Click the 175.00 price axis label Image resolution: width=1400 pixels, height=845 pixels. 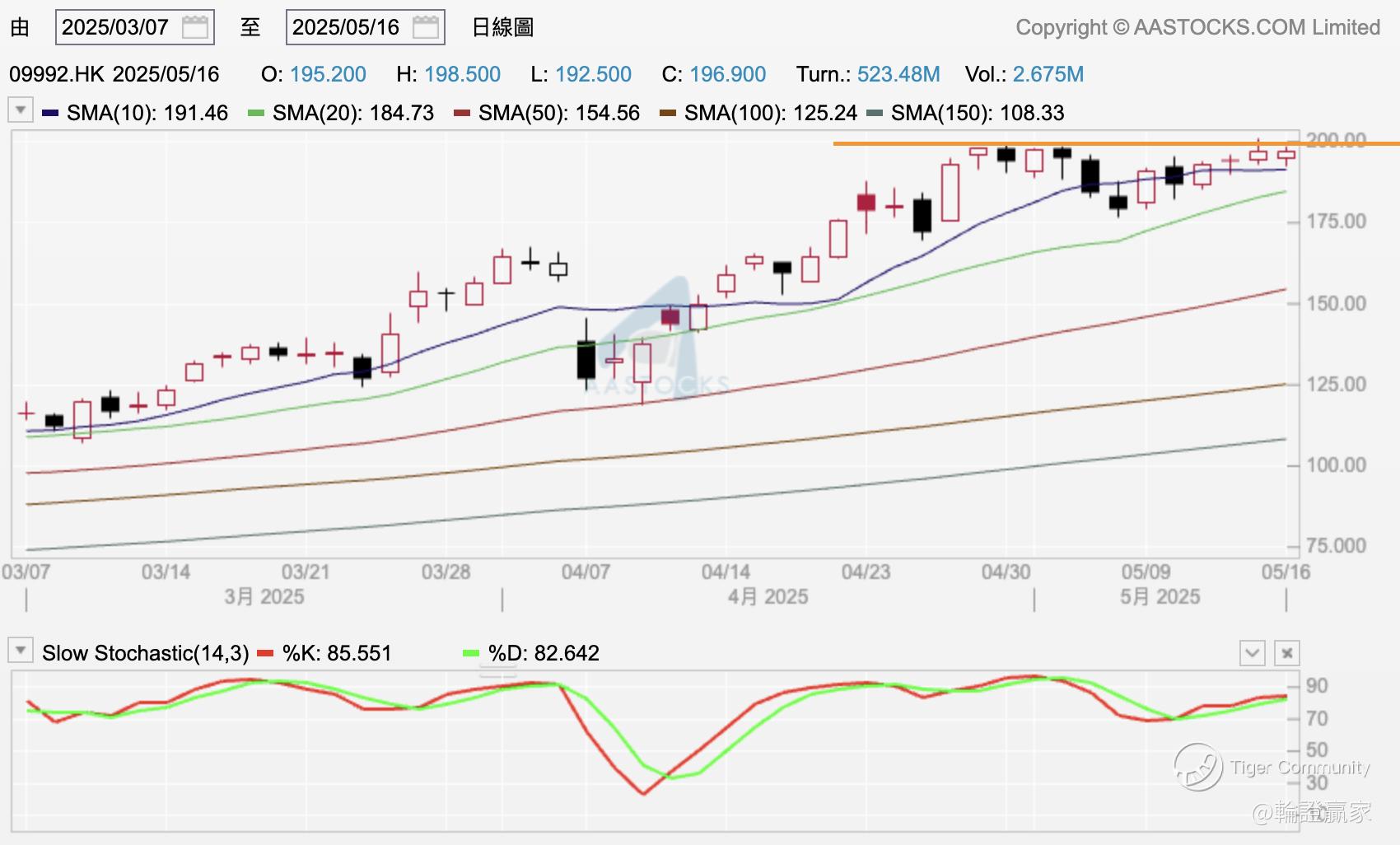(x=1337, y=222)
